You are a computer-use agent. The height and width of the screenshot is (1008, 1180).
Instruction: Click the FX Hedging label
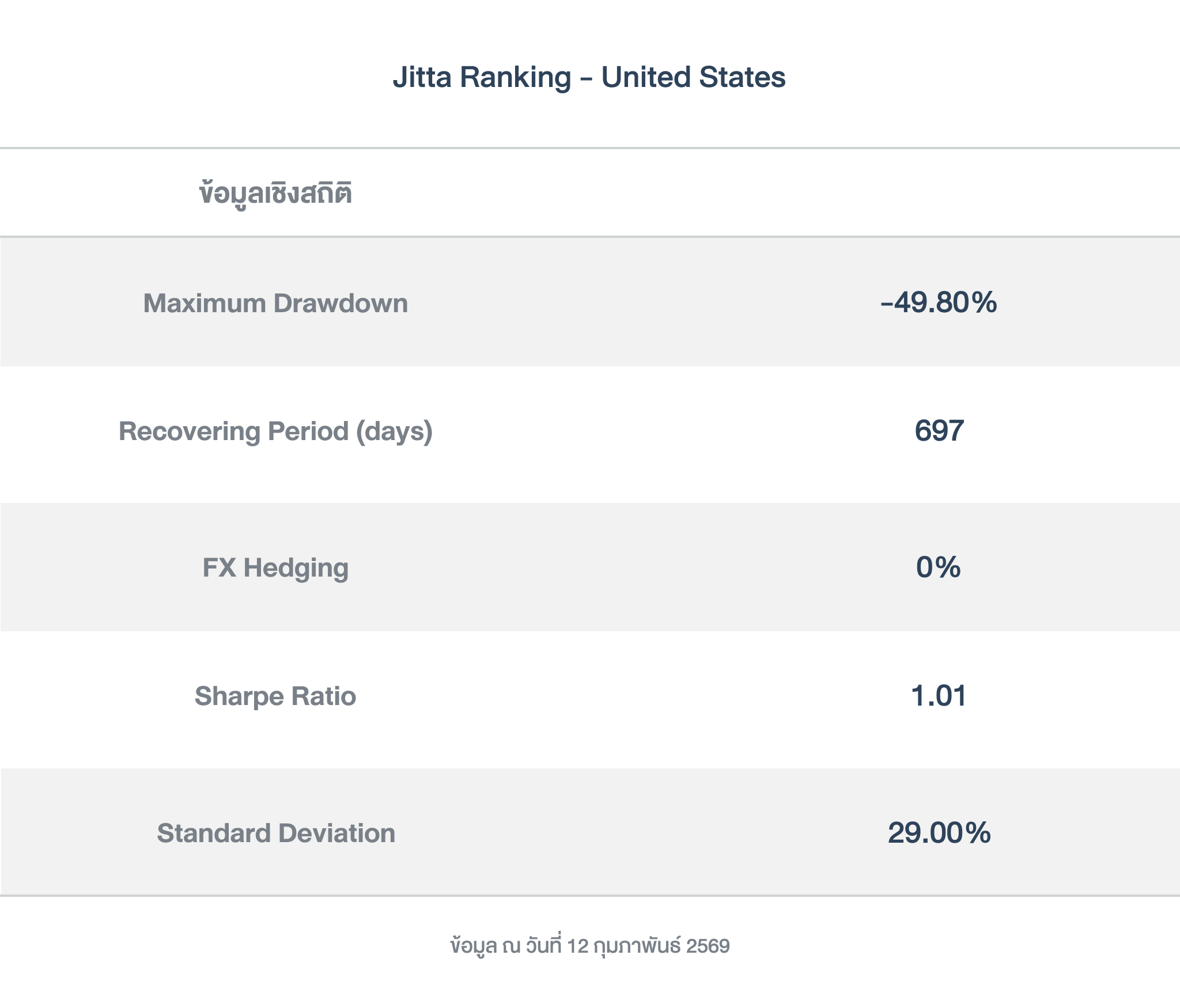(x=275, y=567)
